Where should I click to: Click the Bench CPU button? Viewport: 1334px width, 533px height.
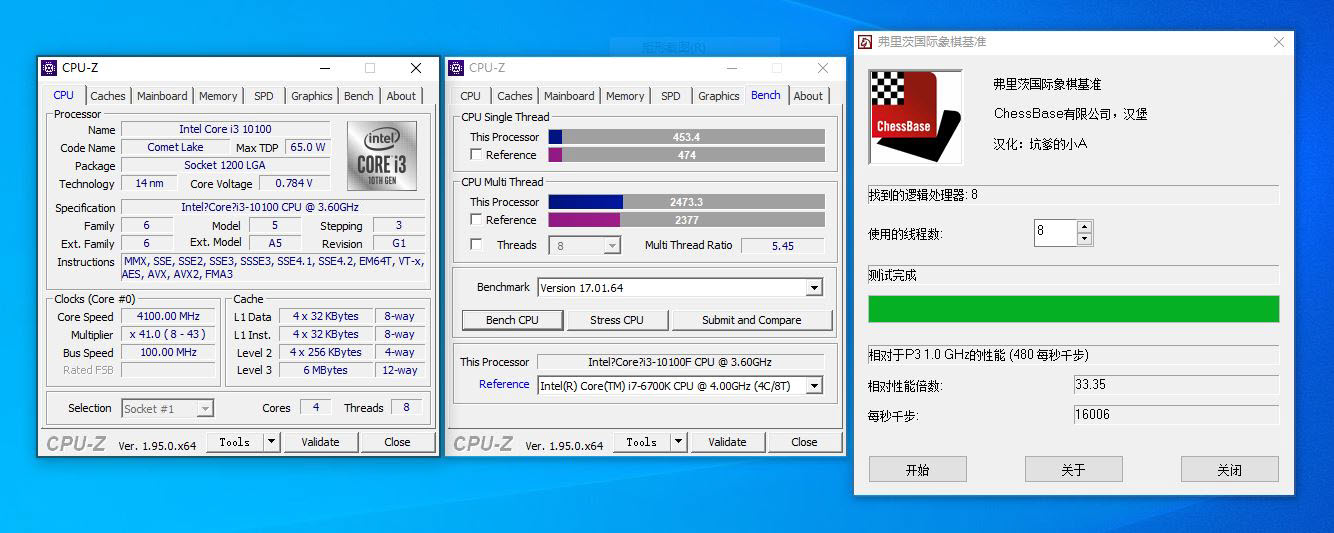[x=512, y=320]
